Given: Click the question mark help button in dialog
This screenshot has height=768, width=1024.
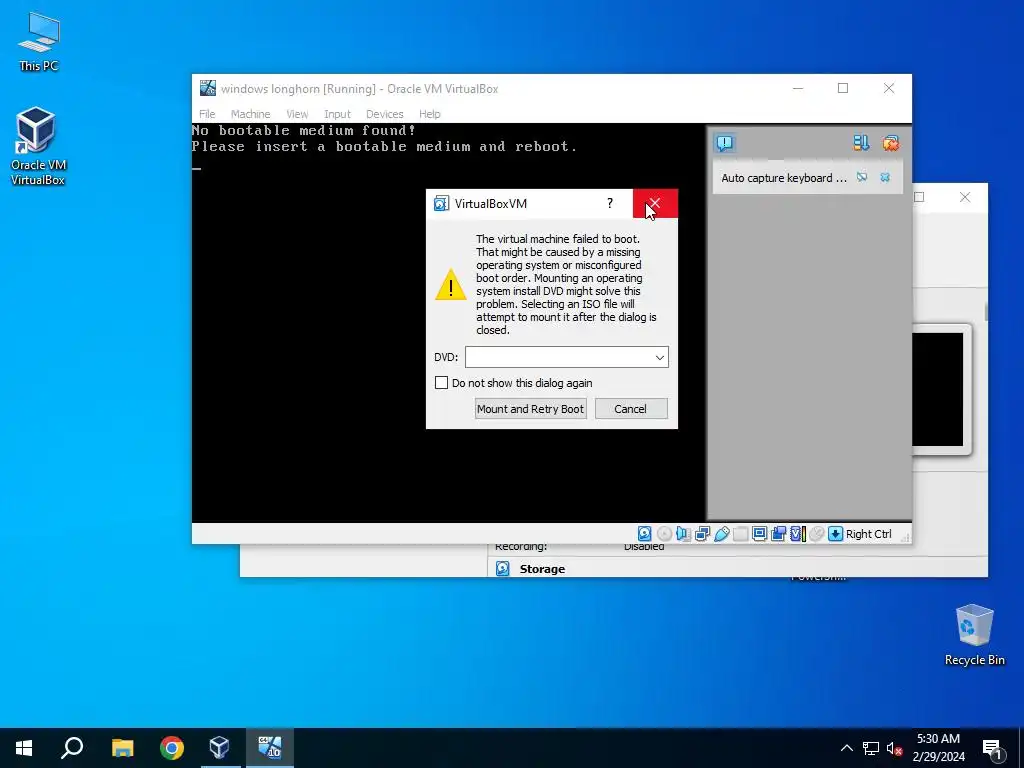Looking at the screenshot, I should point(610,203).
